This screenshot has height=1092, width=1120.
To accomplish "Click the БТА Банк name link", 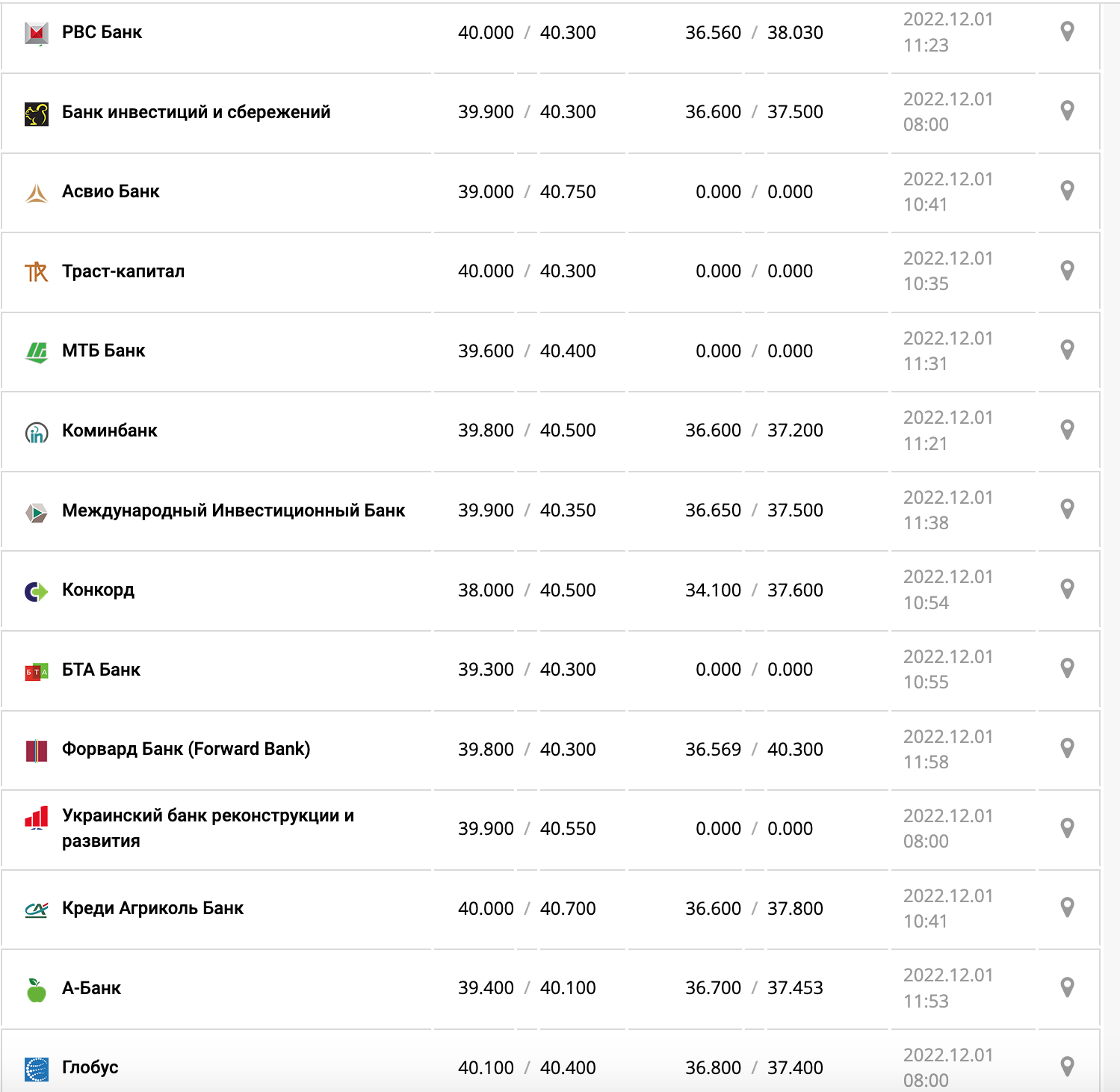I will coord(101,670).
